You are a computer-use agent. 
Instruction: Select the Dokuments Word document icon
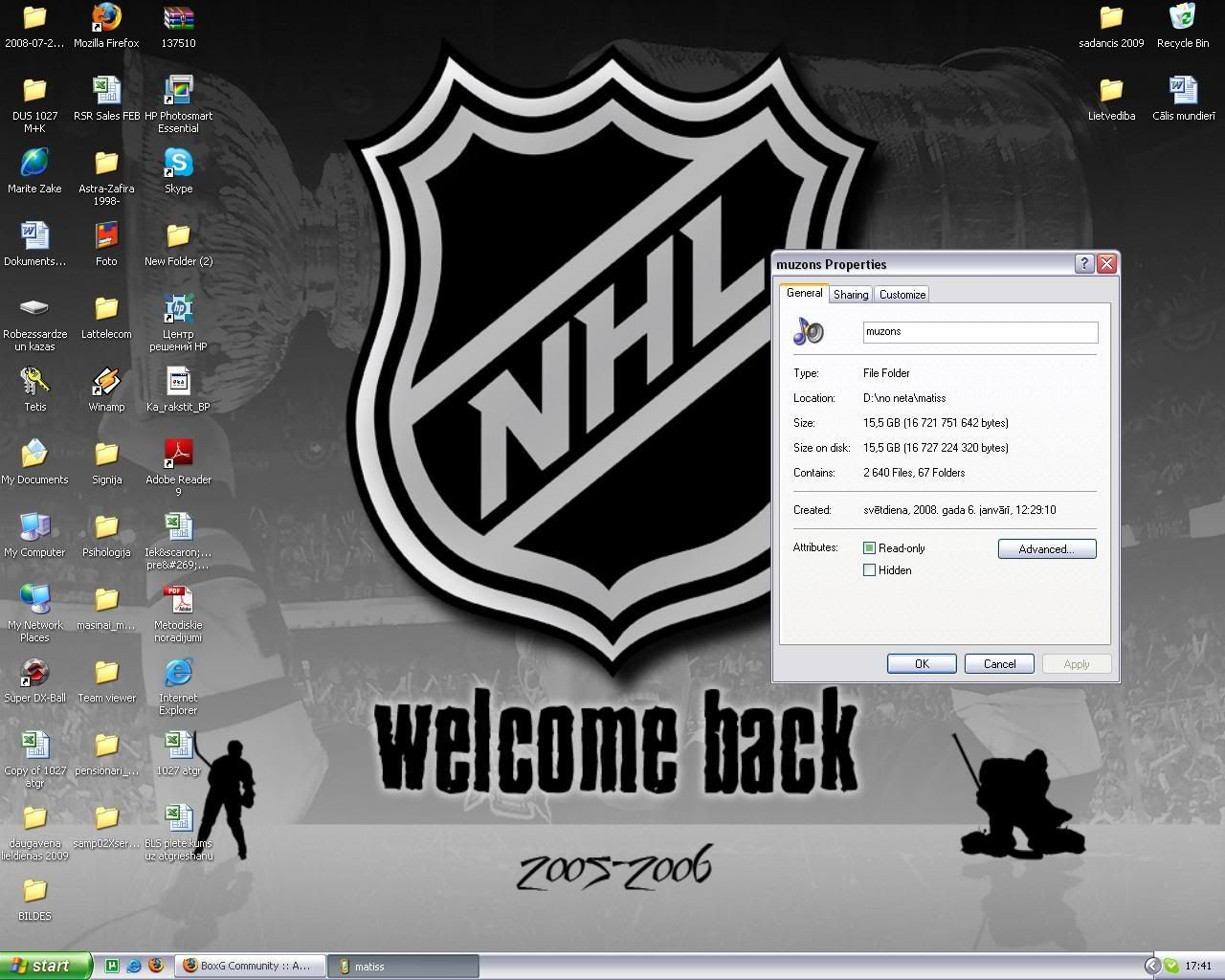[x=34, y=244]
